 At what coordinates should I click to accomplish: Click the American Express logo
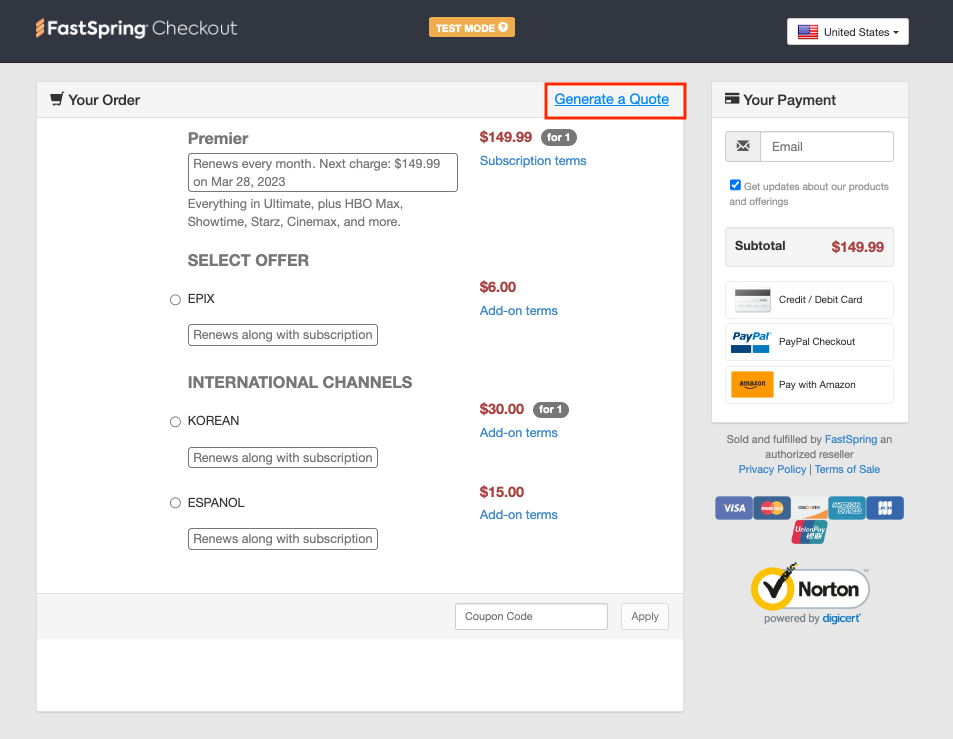[847, 508]
